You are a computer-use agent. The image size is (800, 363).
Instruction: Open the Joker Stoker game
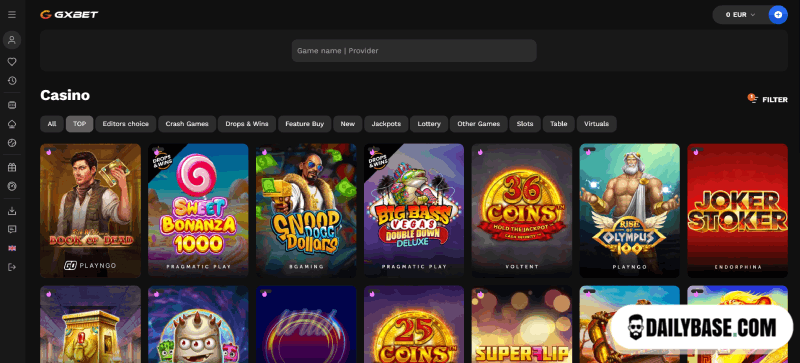[738, 210]
